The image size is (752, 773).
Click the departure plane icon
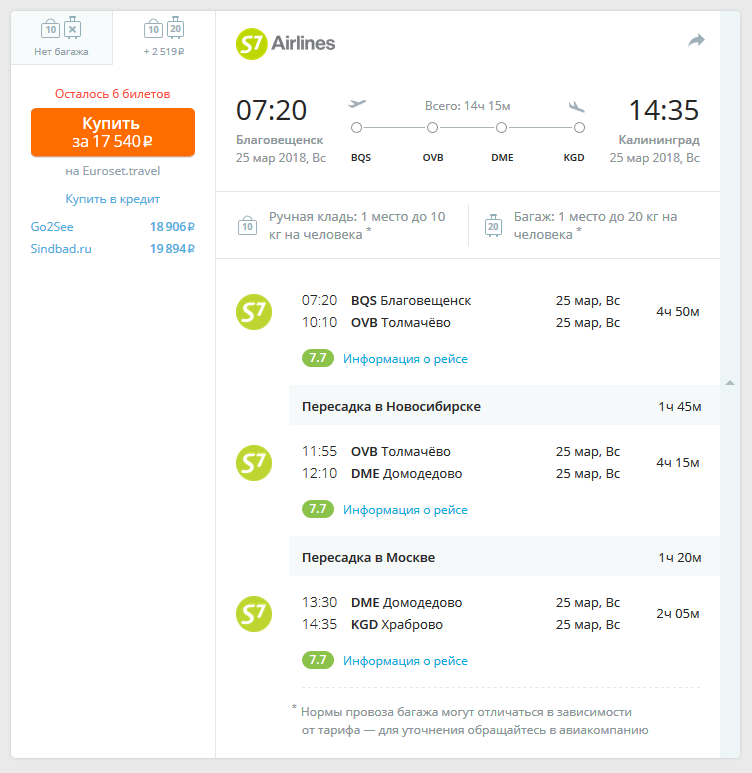[357, 104]
